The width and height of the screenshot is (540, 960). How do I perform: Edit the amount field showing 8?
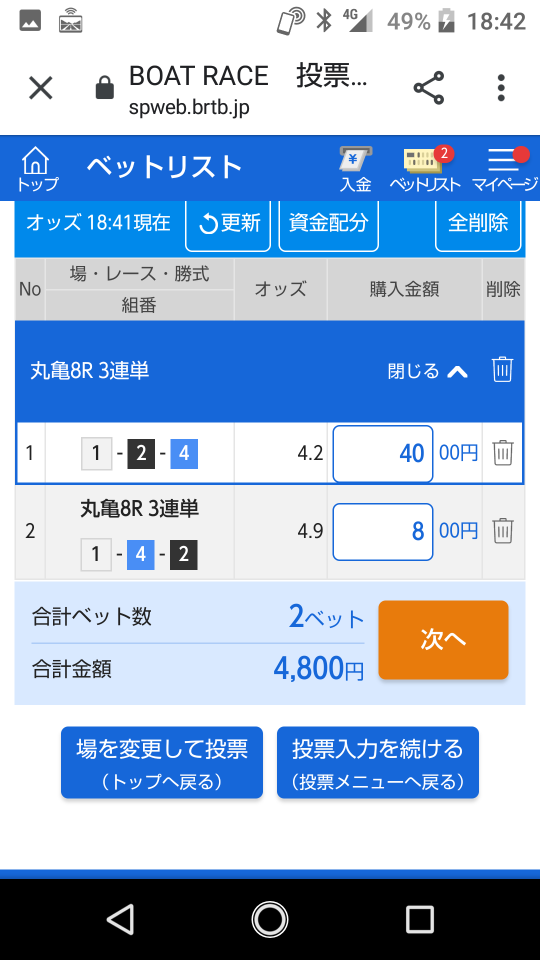[383, 531]
